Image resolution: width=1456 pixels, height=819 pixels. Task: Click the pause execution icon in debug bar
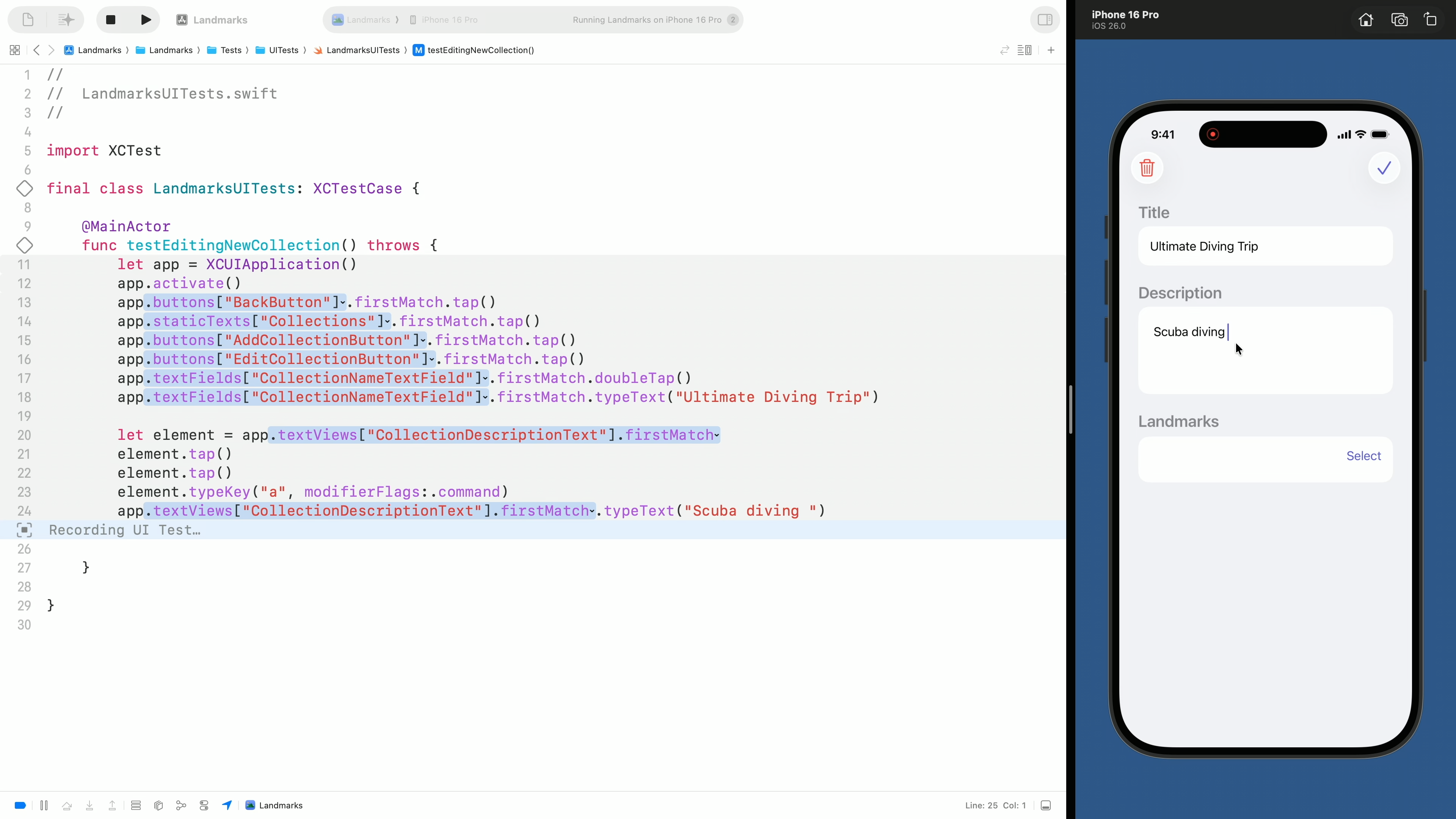coord(44,805)
